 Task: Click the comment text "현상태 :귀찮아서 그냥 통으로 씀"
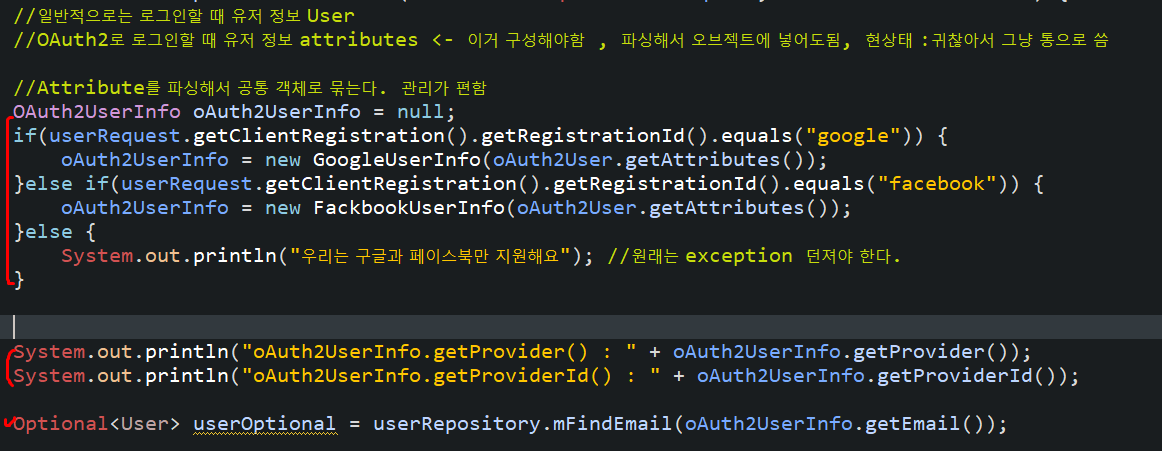tap(986, 40)
